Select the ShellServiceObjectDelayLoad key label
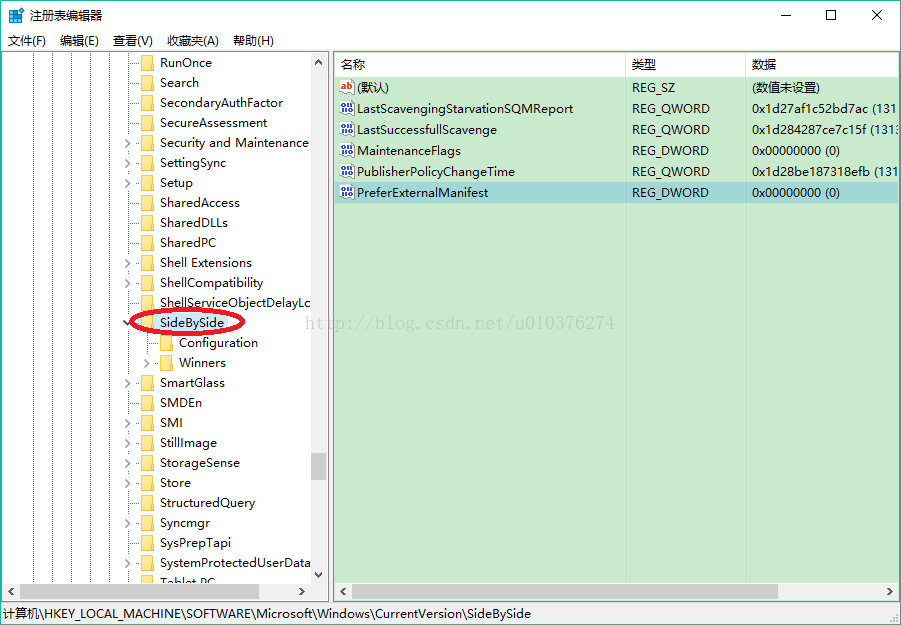The width and height of the screenshot is (901, 625). click(235, 303)
